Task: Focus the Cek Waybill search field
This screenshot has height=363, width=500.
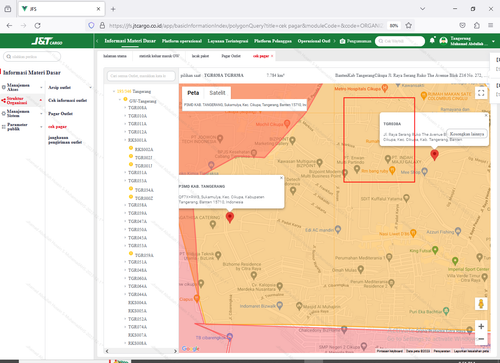Action: pos(400,41)
